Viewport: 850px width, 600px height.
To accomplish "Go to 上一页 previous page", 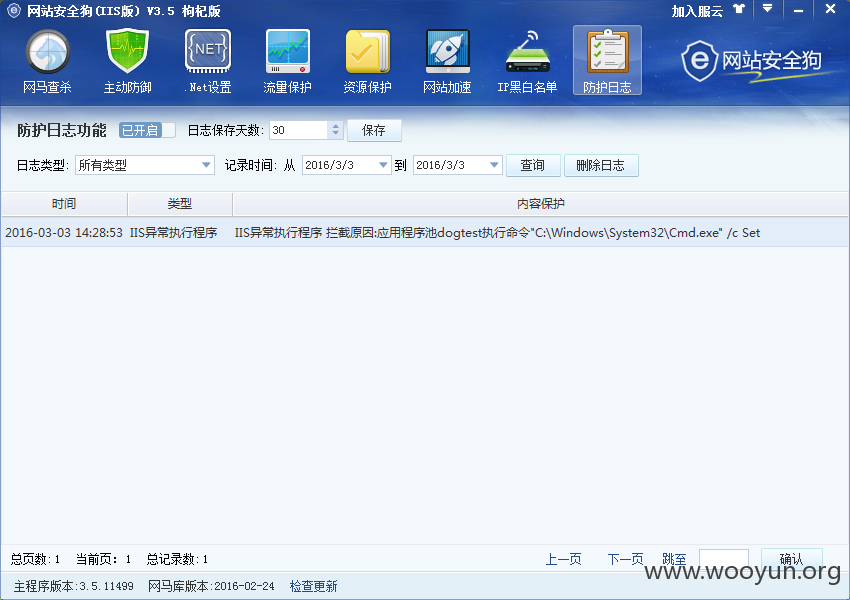I will [x=563, y=559].
